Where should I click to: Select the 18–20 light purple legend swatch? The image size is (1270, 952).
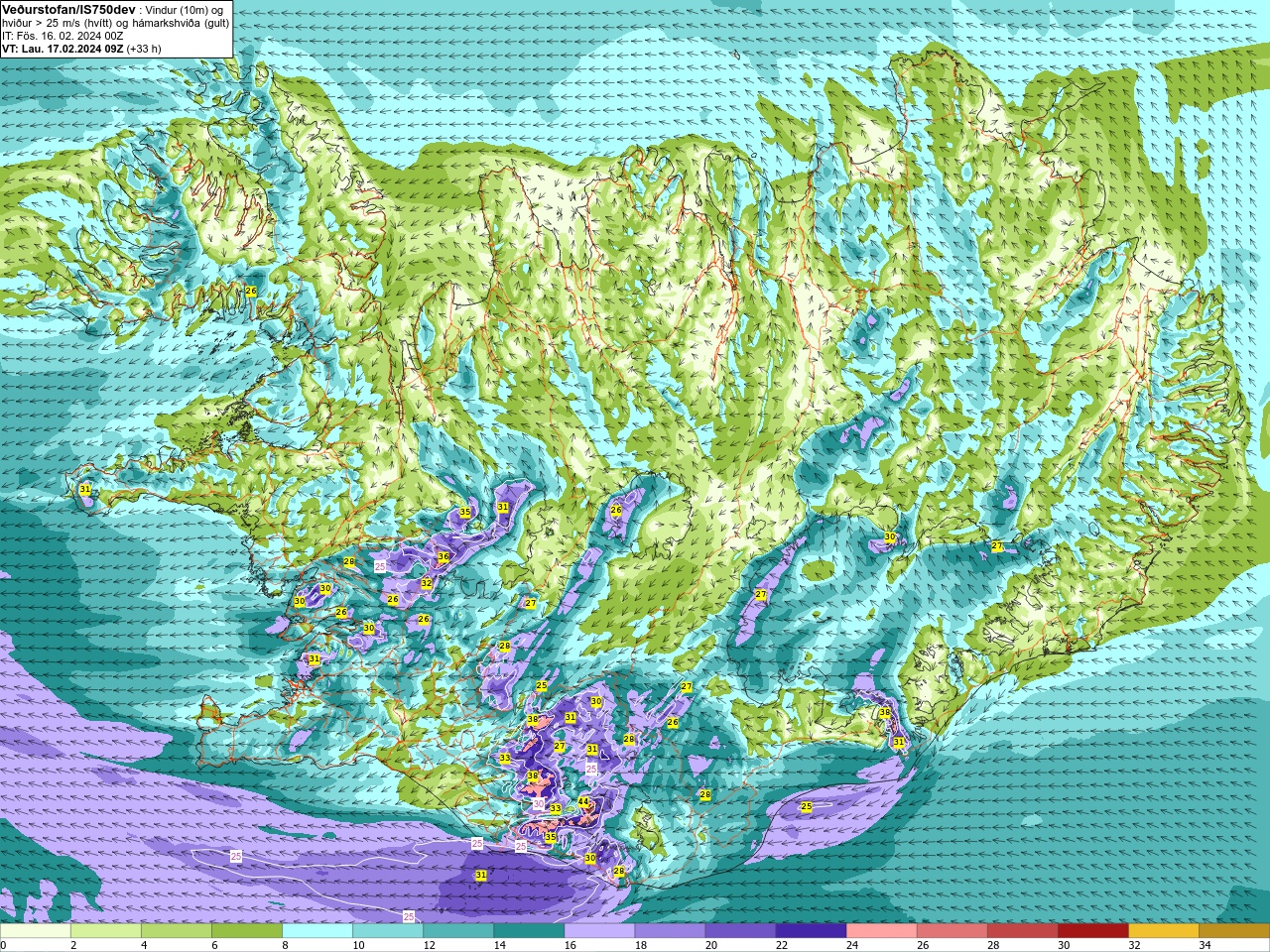coord(670,931)
